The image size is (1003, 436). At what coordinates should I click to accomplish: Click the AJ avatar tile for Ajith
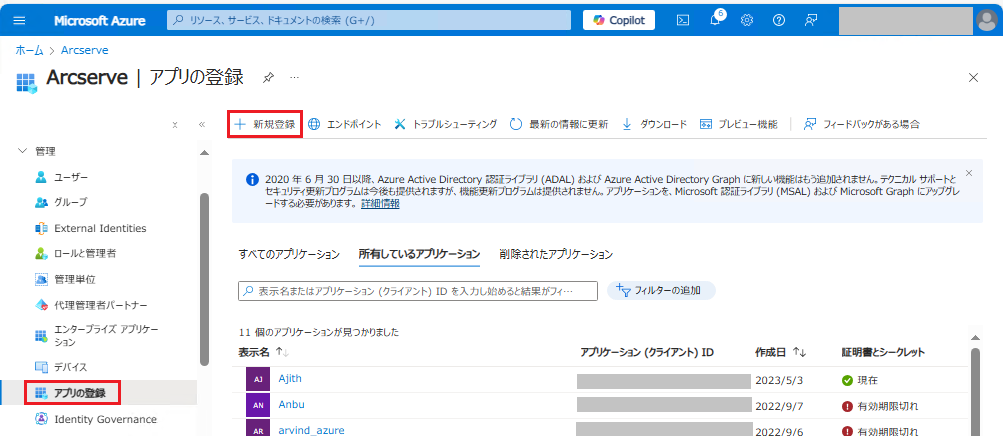point(258,379)
